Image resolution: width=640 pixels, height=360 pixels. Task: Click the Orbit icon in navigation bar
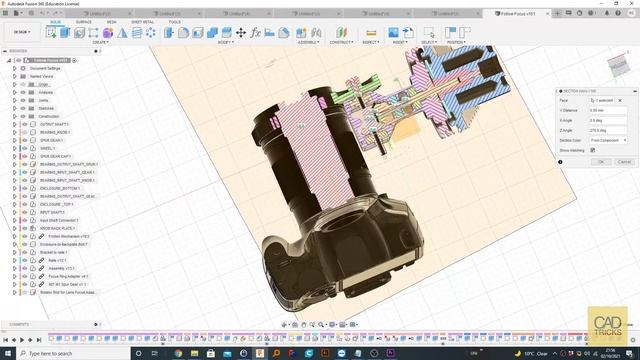tap(284, 324)
